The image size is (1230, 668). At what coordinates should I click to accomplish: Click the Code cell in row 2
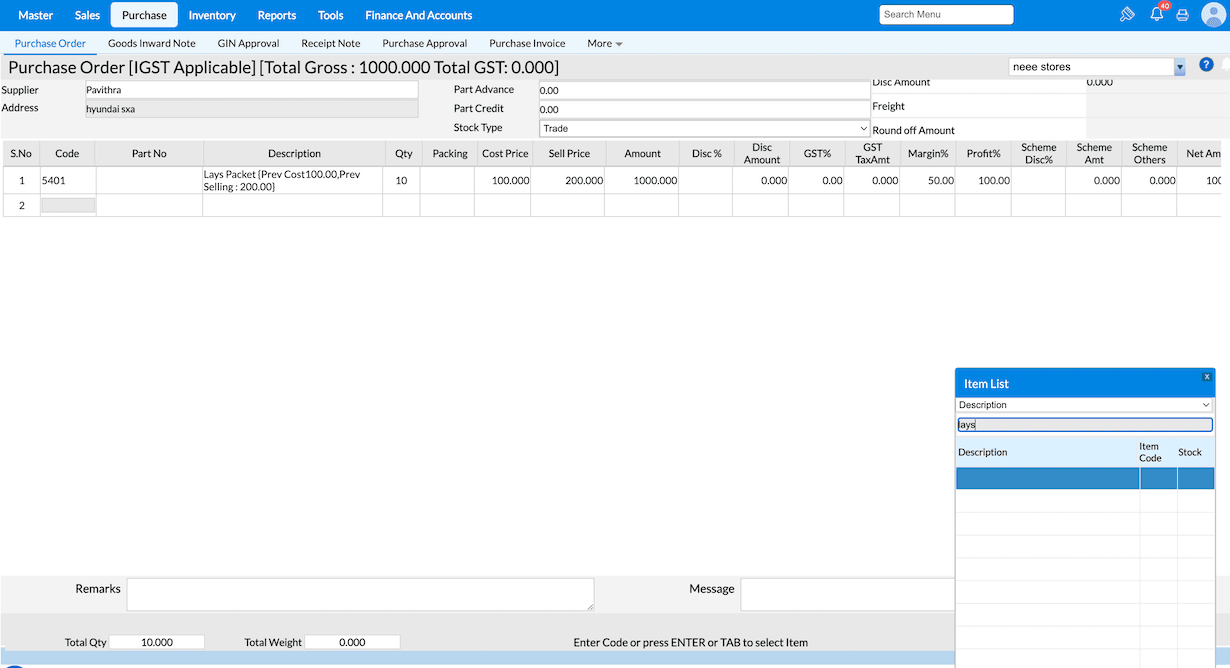coord(68,205)
